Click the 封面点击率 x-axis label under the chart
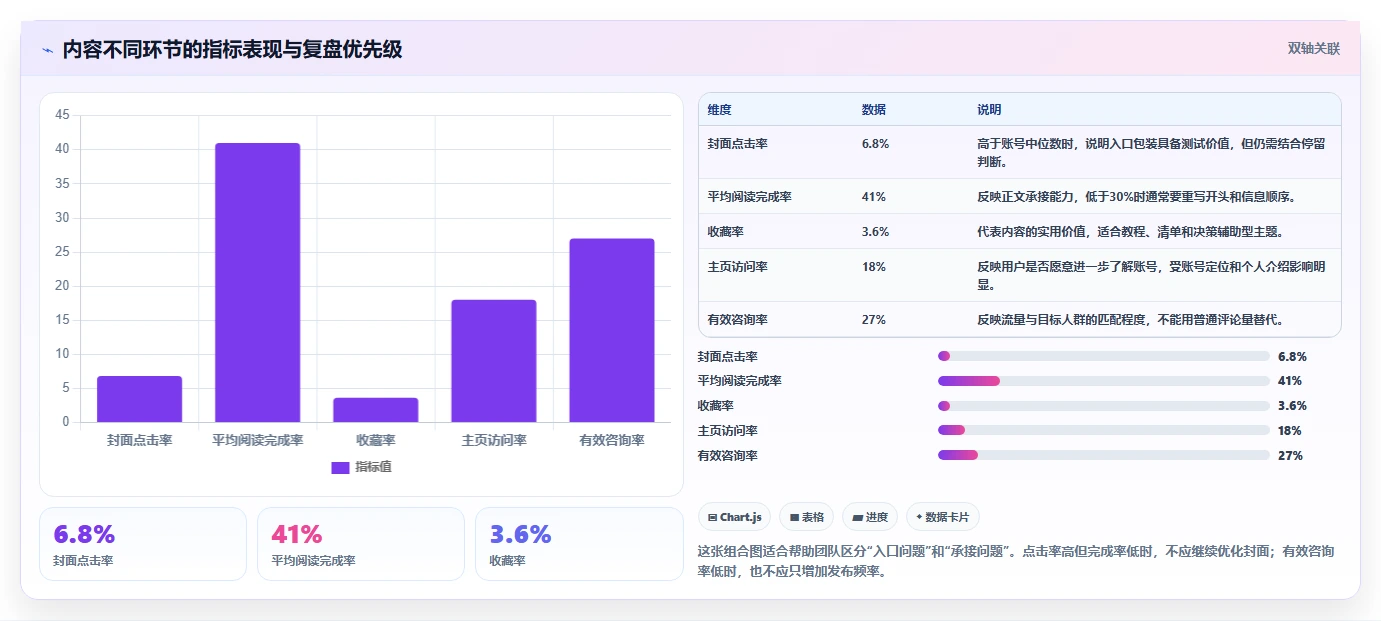1381x621 pixels. tap(140, 440)
